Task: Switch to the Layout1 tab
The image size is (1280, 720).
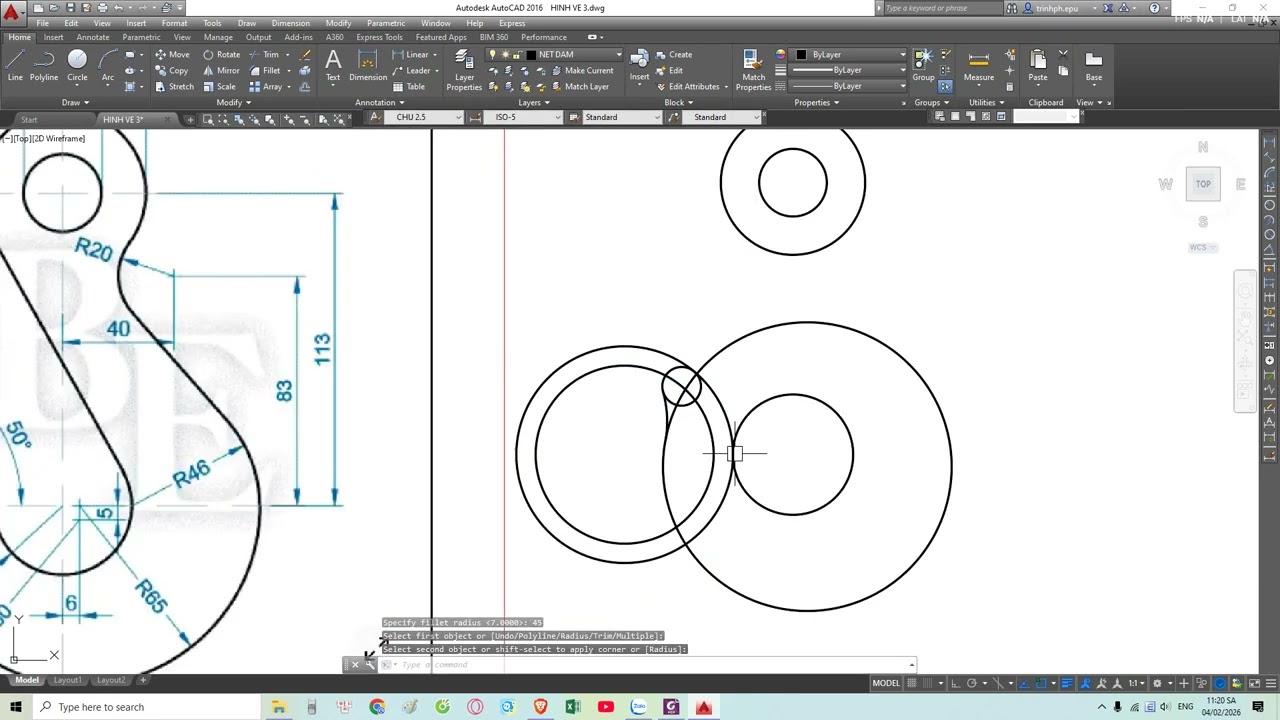Action: (x=67, y=680)
